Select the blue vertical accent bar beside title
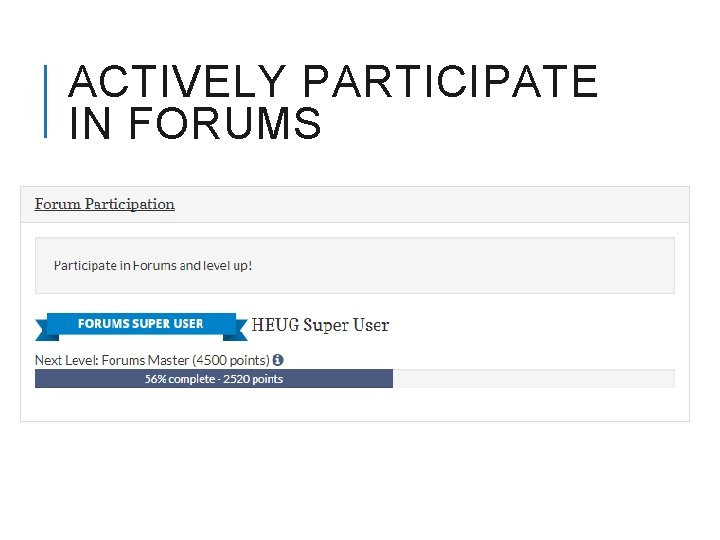 47,100
